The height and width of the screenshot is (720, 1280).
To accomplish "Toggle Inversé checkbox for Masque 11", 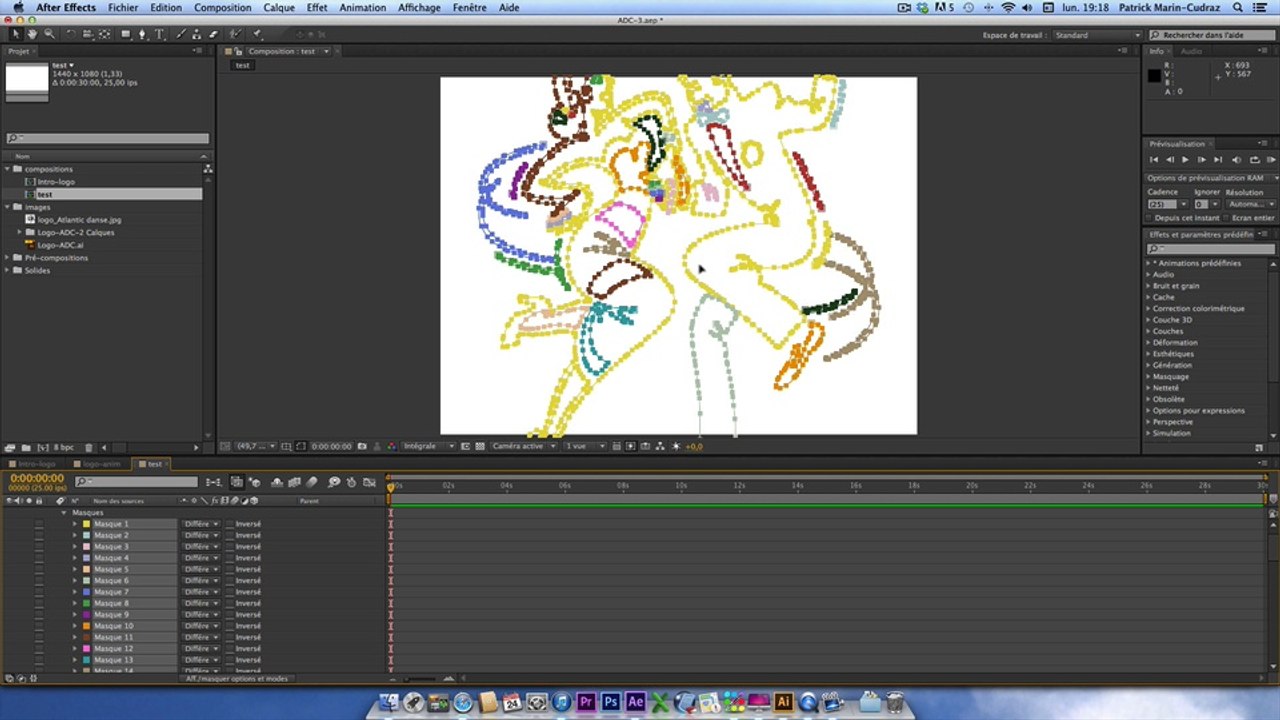I will click(230, 637).
